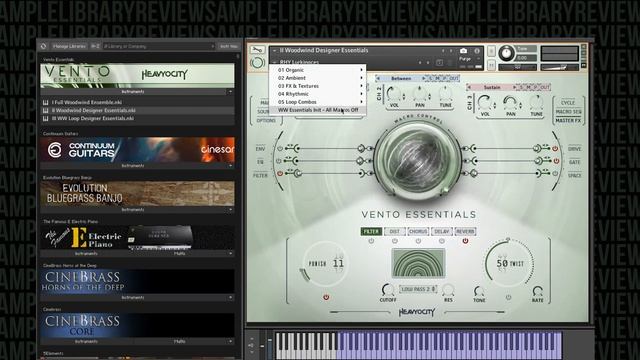The height and width of the screenshot is (360, 640).
Task: Expand the 01 Organic preset submenu
Action: click(317, 70)
